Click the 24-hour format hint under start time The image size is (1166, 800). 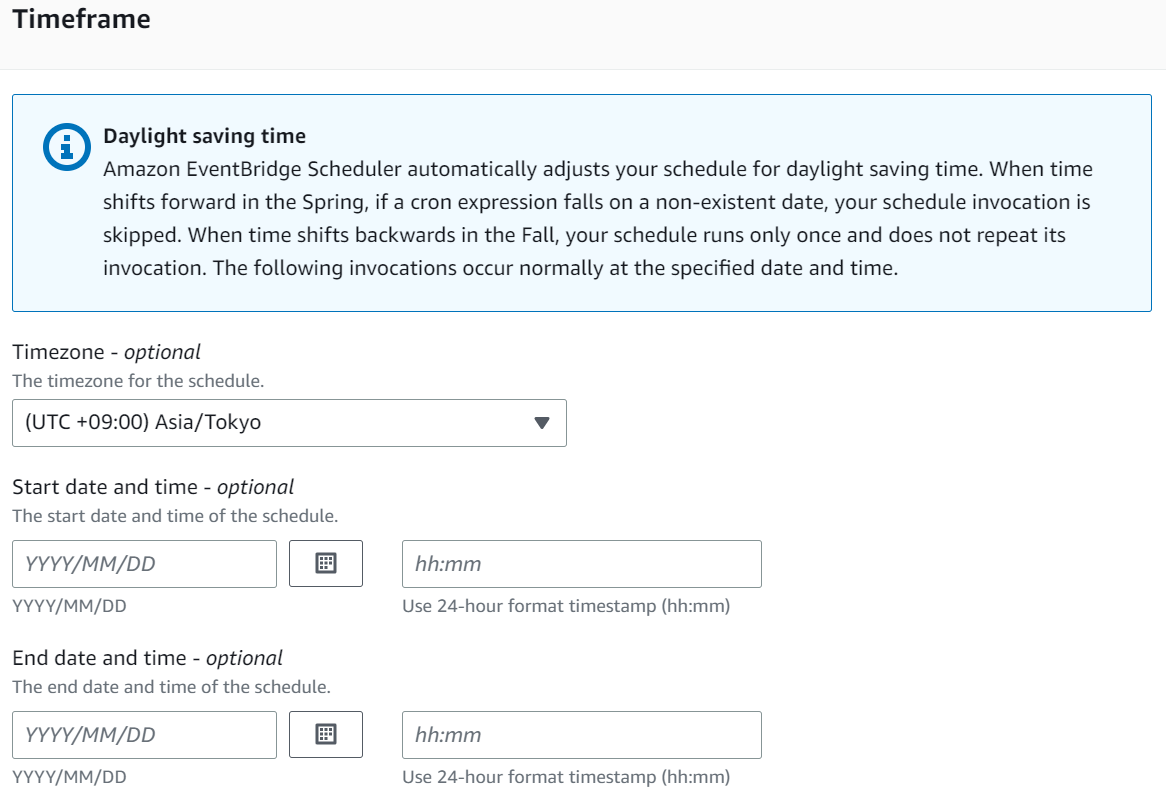click(565, 606)
